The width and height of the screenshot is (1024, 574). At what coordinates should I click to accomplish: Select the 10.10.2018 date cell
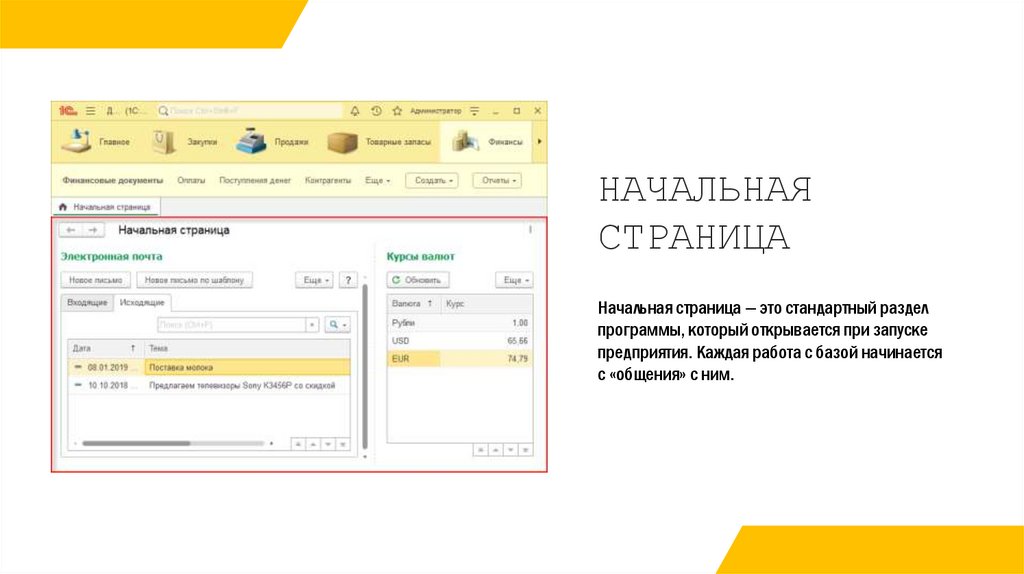108,386
